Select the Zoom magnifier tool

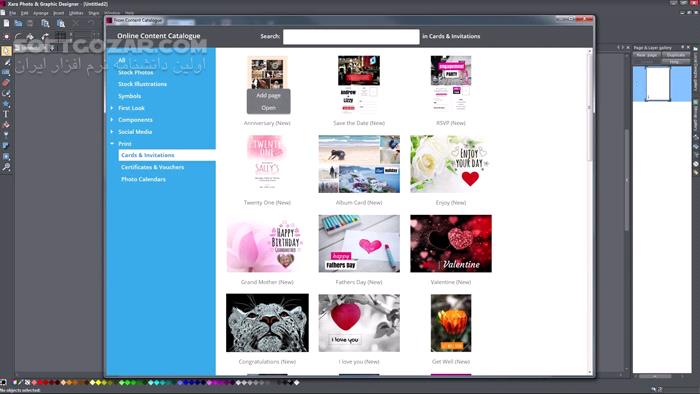click(x=6, y=167)
